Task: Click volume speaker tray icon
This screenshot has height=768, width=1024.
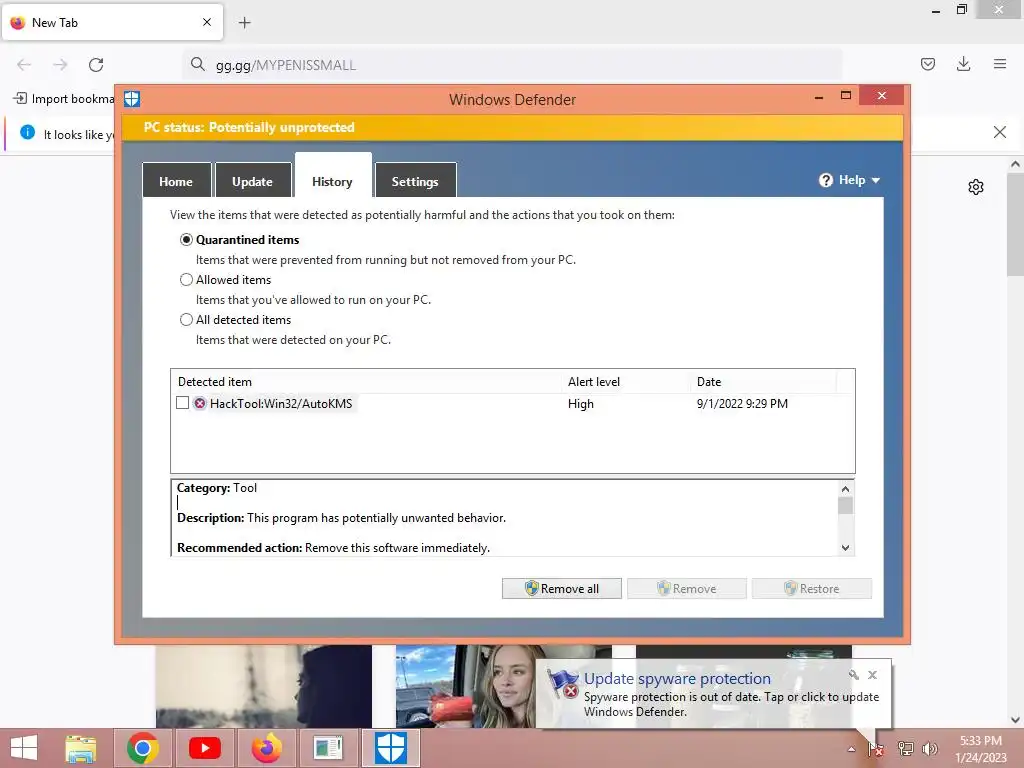Action: tap(930, 749)
